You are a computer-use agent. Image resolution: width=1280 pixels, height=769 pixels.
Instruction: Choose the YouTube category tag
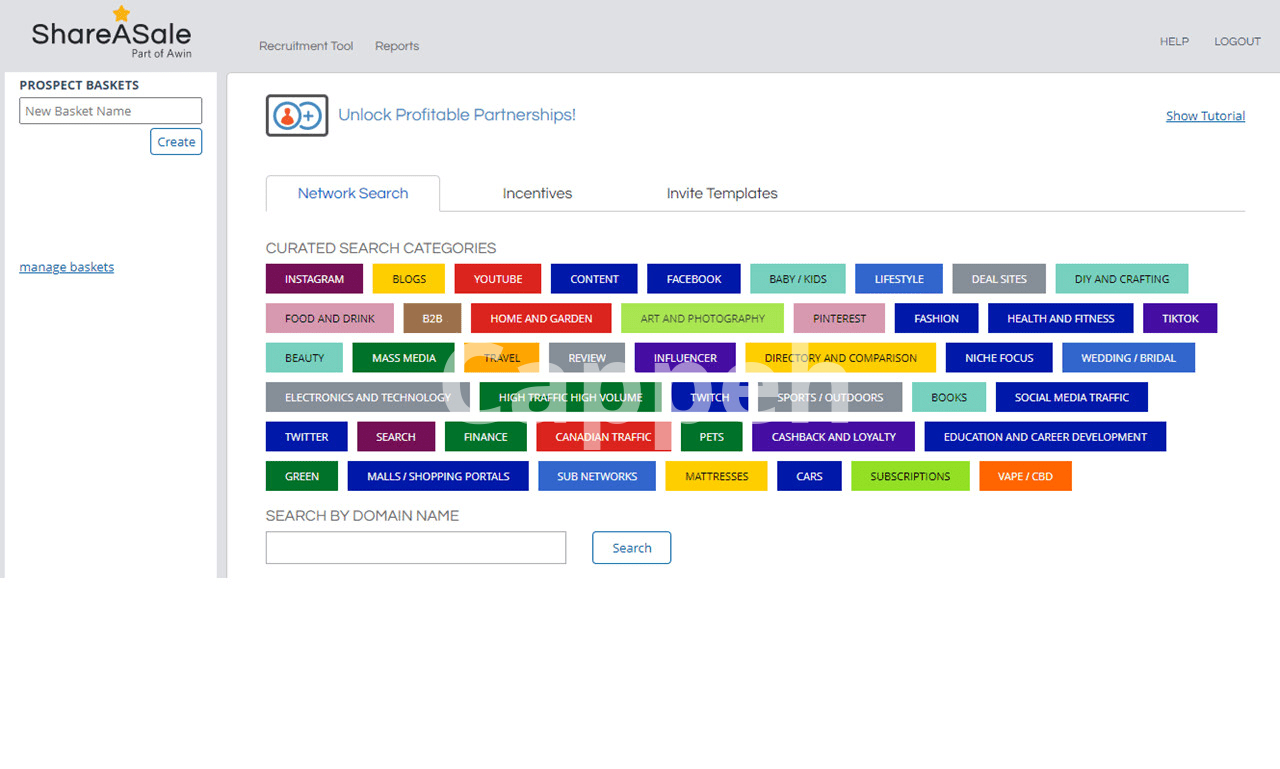tap(498, 279)
